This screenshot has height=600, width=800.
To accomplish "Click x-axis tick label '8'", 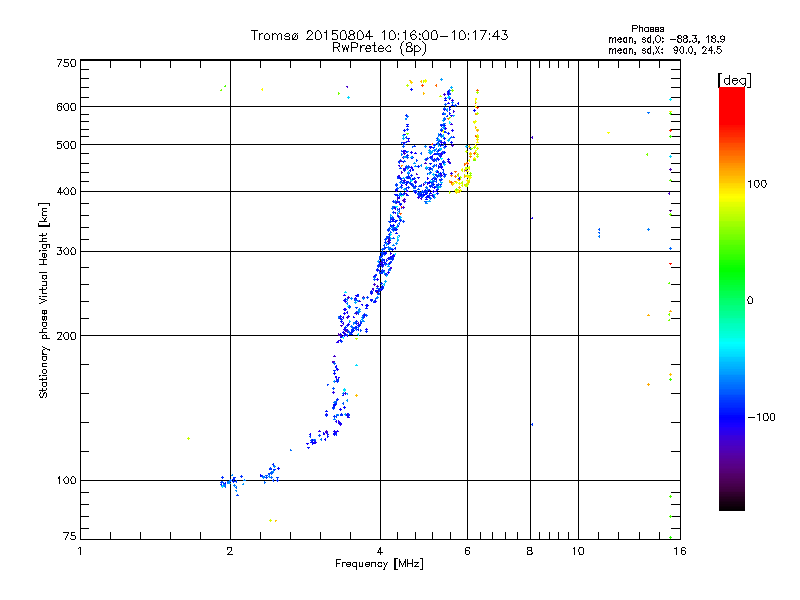I will pos(530,551).
